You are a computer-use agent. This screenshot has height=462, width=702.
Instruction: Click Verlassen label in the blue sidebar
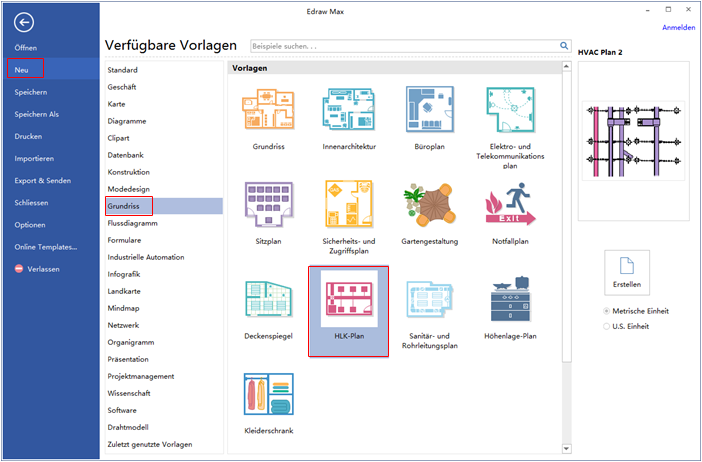pyautogui.click(x=43, y=269)
